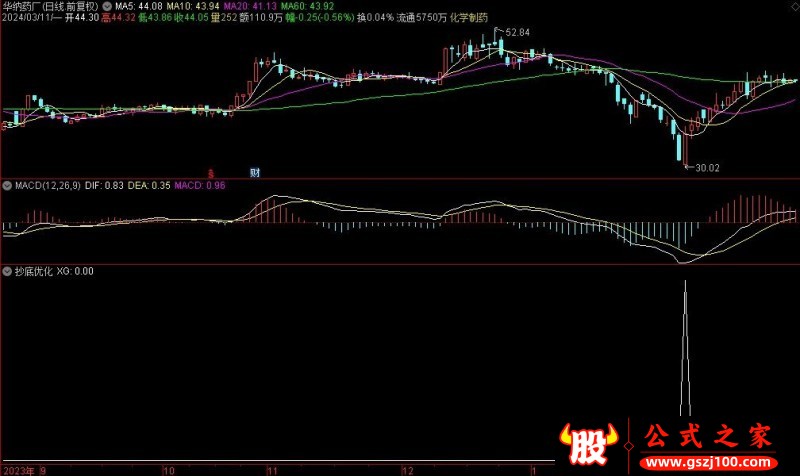Click the 抄底优化 indicator name

click(x=32, y=271)
